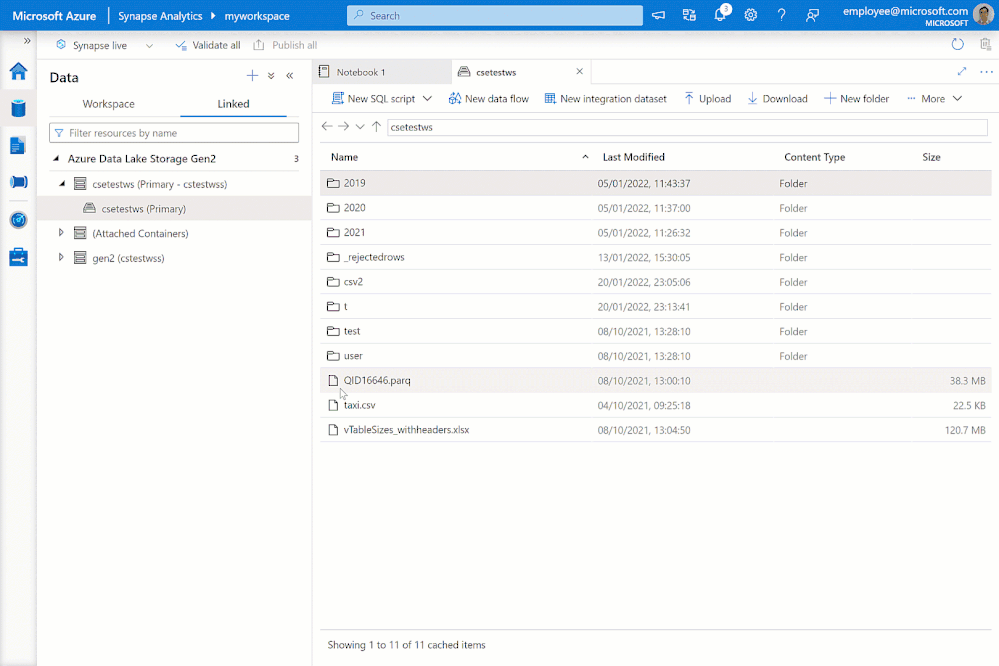Open the Data hub cylinder icon
Viewport: 999px width, 666px height.
[18, 108]
